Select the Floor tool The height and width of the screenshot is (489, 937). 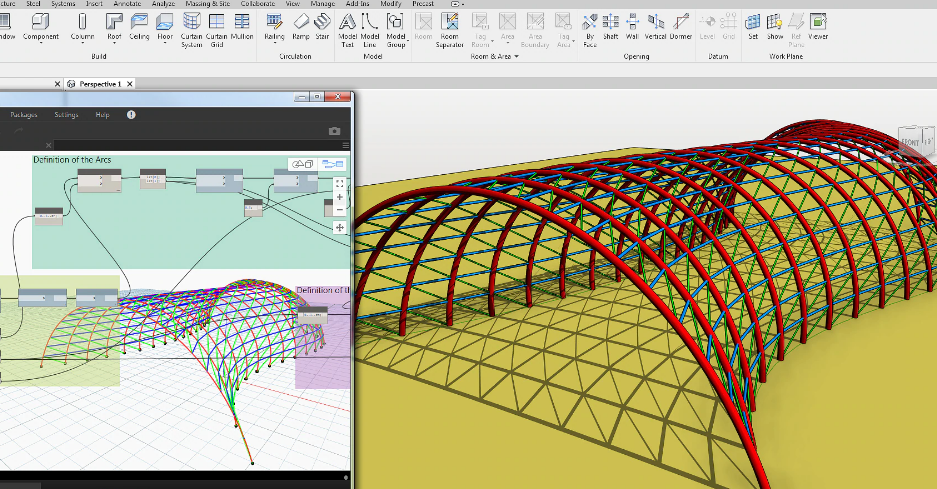(165, 28)
